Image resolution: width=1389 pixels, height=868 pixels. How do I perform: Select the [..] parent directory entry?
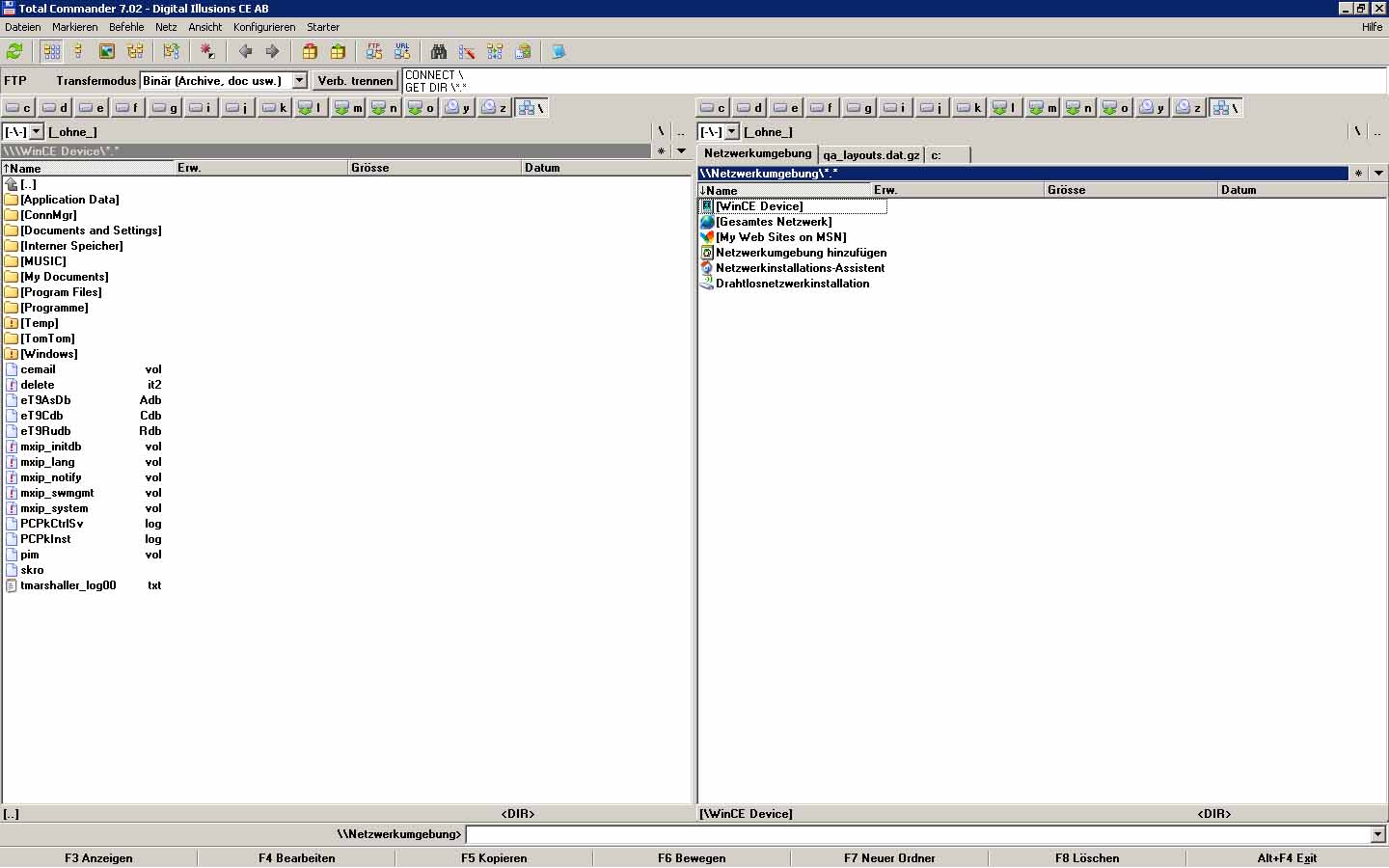click(28, 184)
